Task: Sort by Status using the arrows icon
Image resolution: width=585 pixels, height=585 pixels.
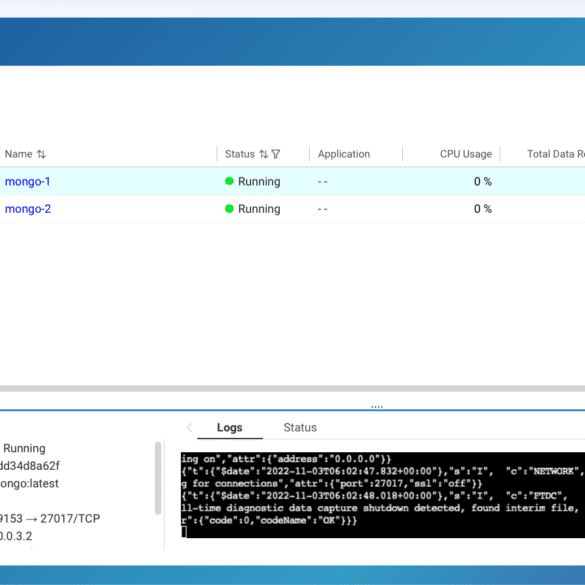Action: [263, 154]
